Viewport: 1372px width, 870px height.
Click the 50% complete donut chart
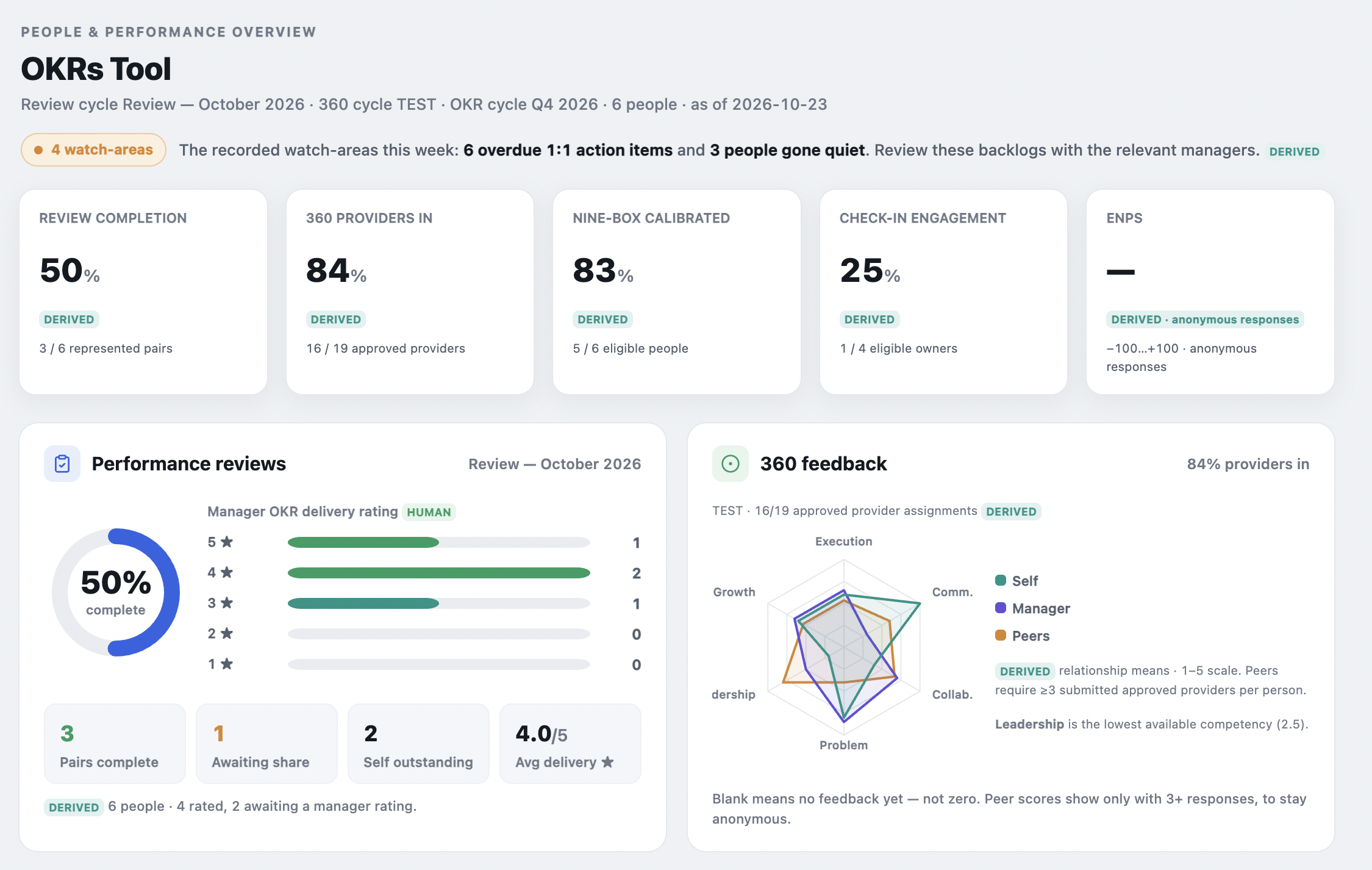pos(116,592)
